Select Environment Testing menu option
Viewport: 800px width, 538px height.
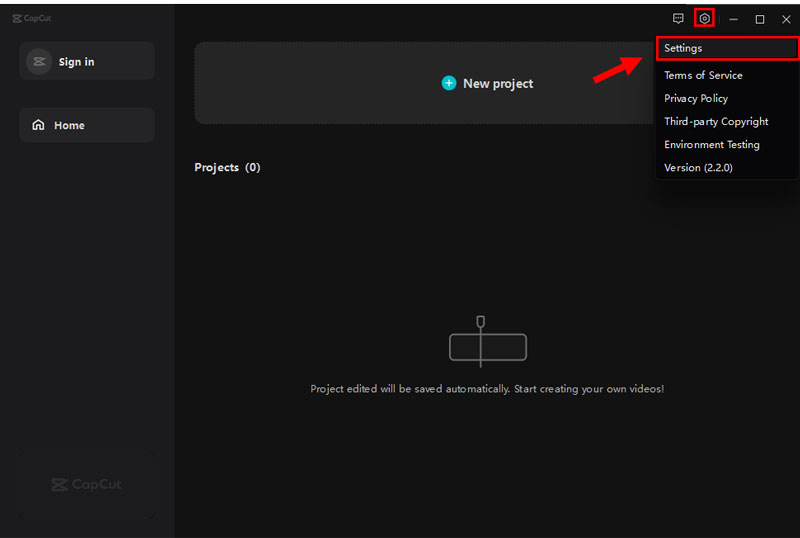(712, 144)
